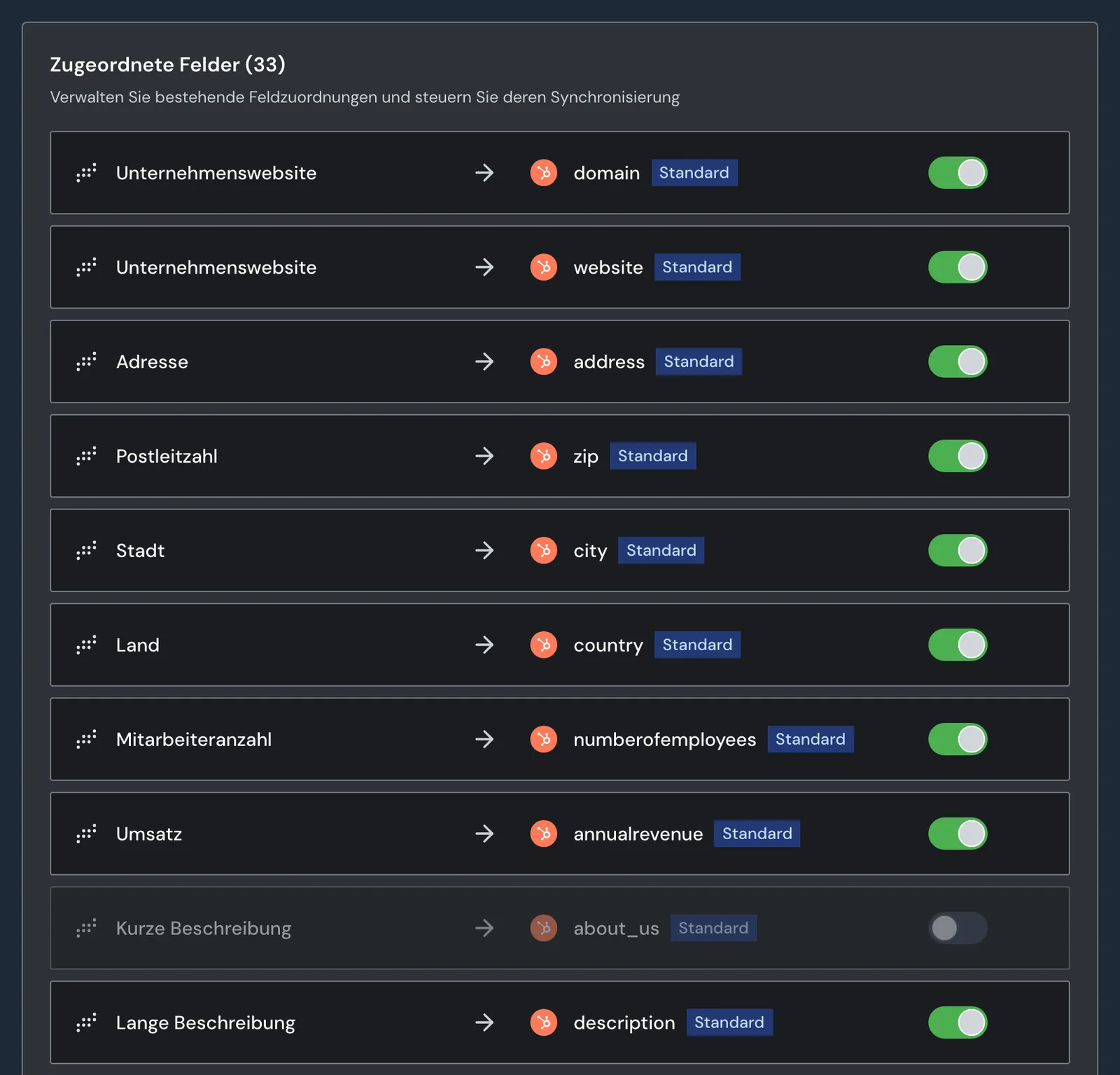This screenshot has width=1120, height=1075.
Task: Click the HubSpot icon next to zip
Action: coord(543,456)
